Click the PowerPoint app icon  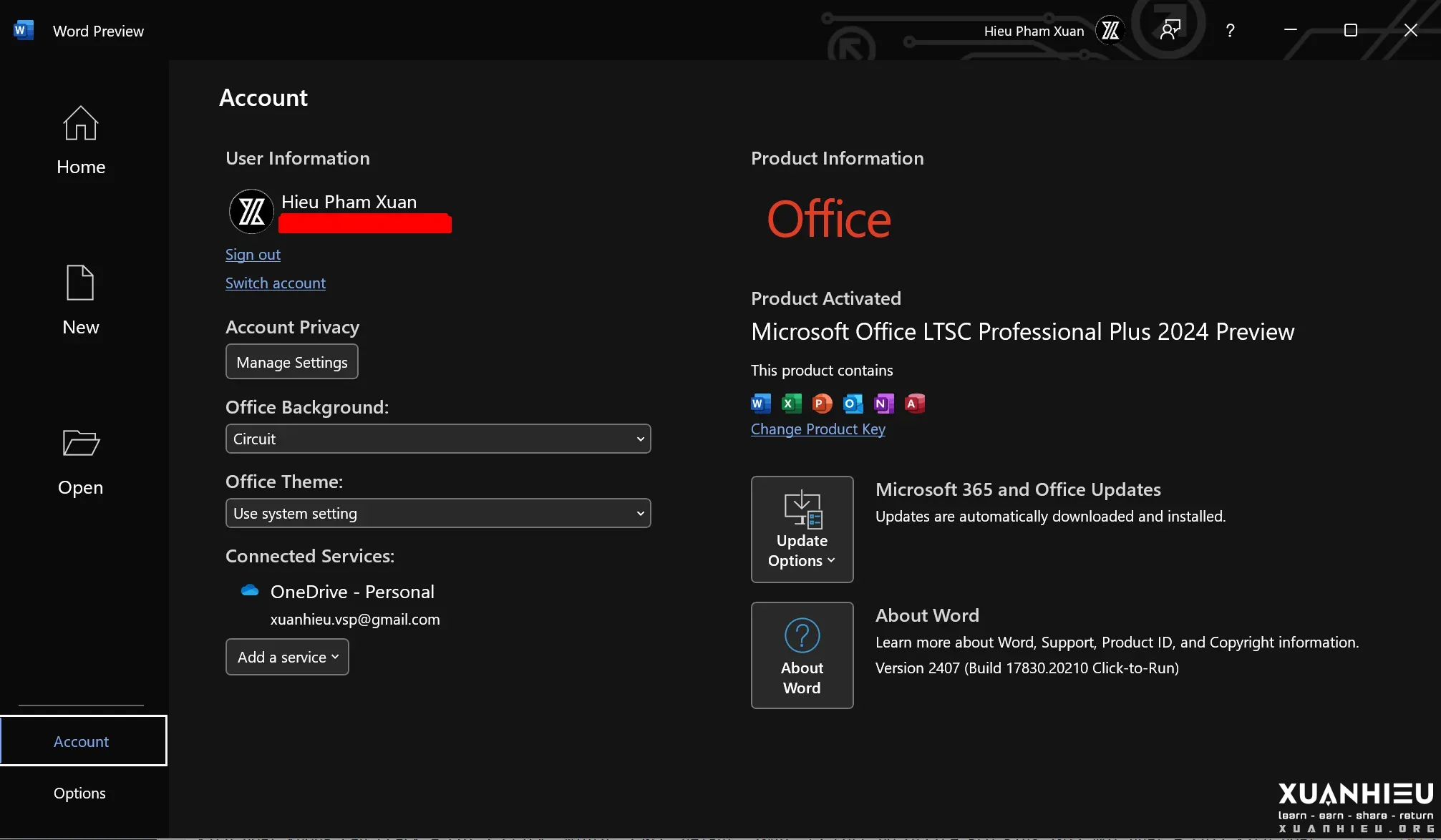[823, 404]
